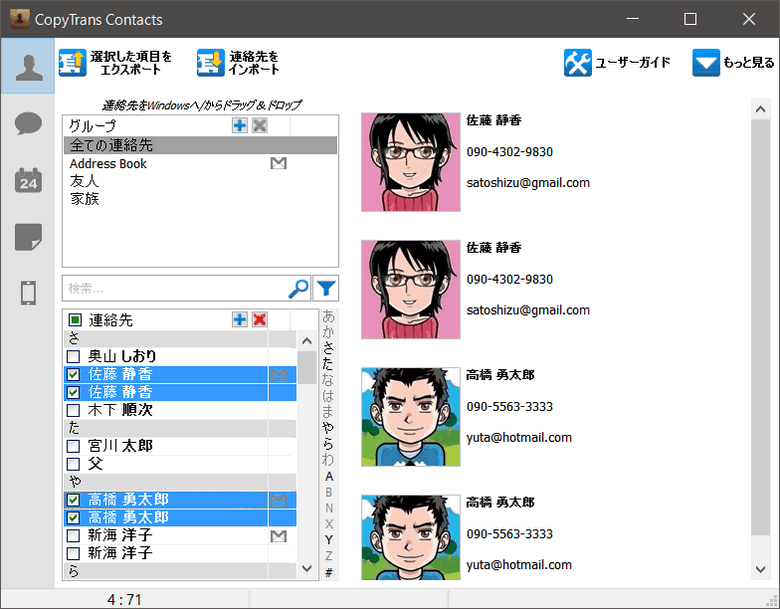Check the 木下 順次 checkbox
The image size is (780, 609).
[x=73, y=410]
